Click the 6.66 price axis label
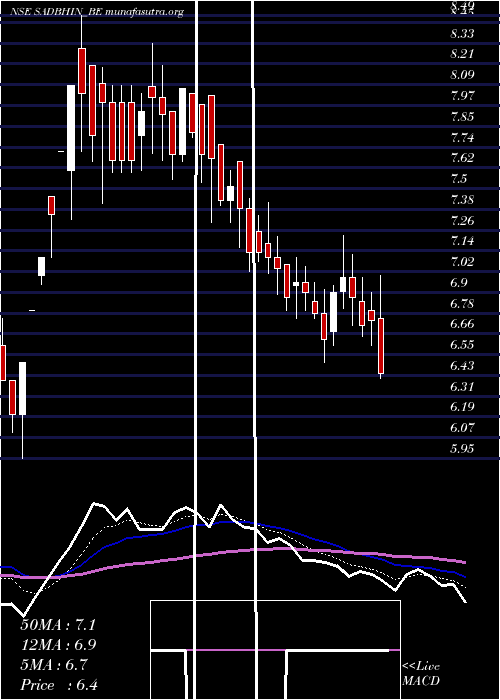The width and height of the screenshot is (500, 700). point(462,324)
